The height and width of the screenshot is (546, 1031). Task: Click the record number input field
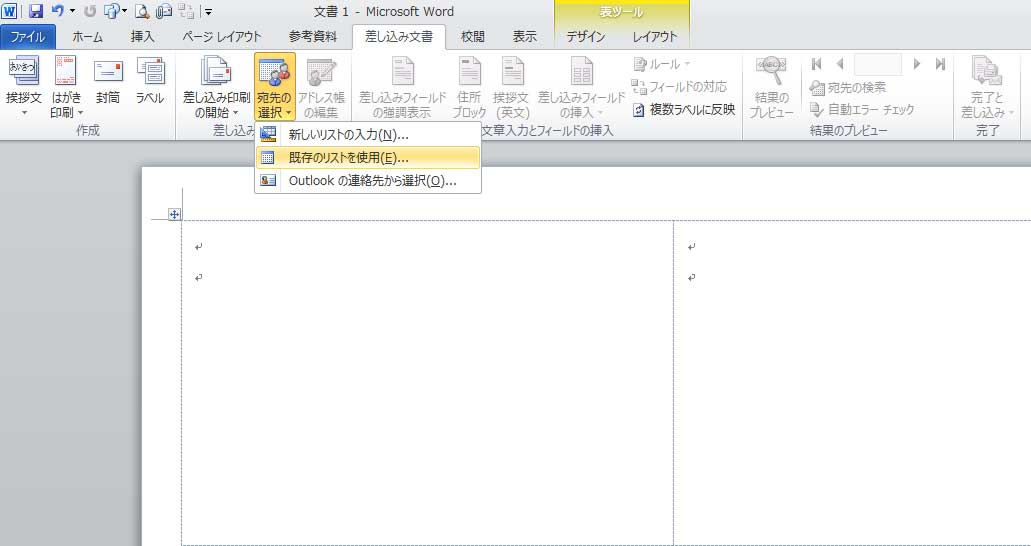[x=877, y=64]
